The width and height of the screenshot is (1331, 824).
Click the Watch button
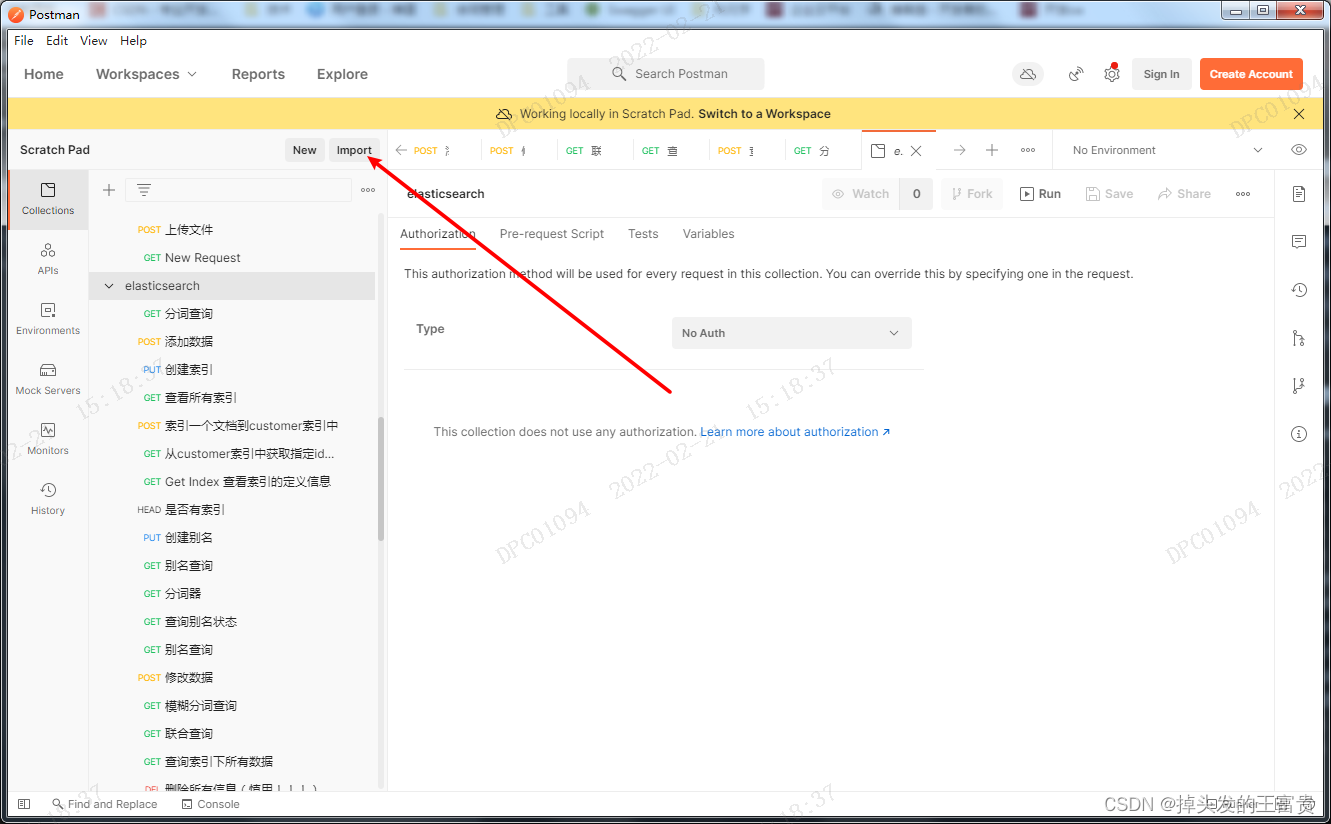tap(860, 194)
